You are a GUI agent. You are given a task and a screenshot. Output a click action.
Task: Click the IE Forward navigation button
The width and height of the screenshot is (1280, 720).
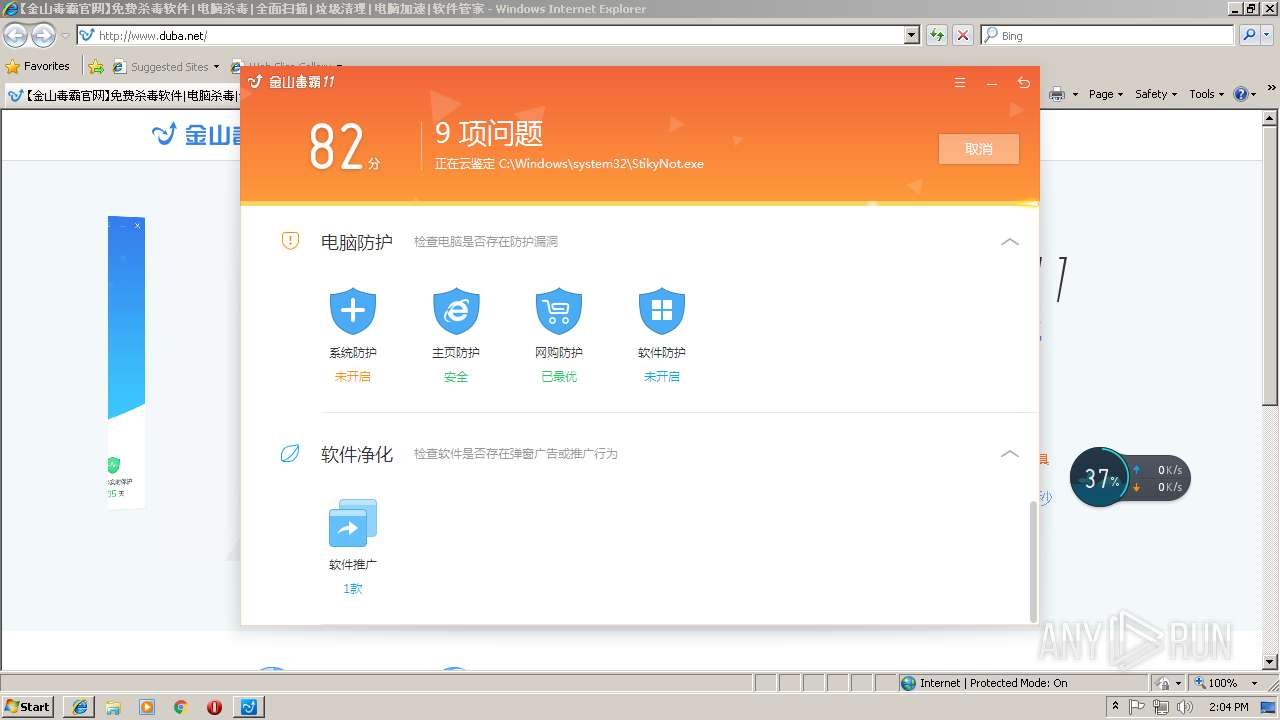coord(43,36)
